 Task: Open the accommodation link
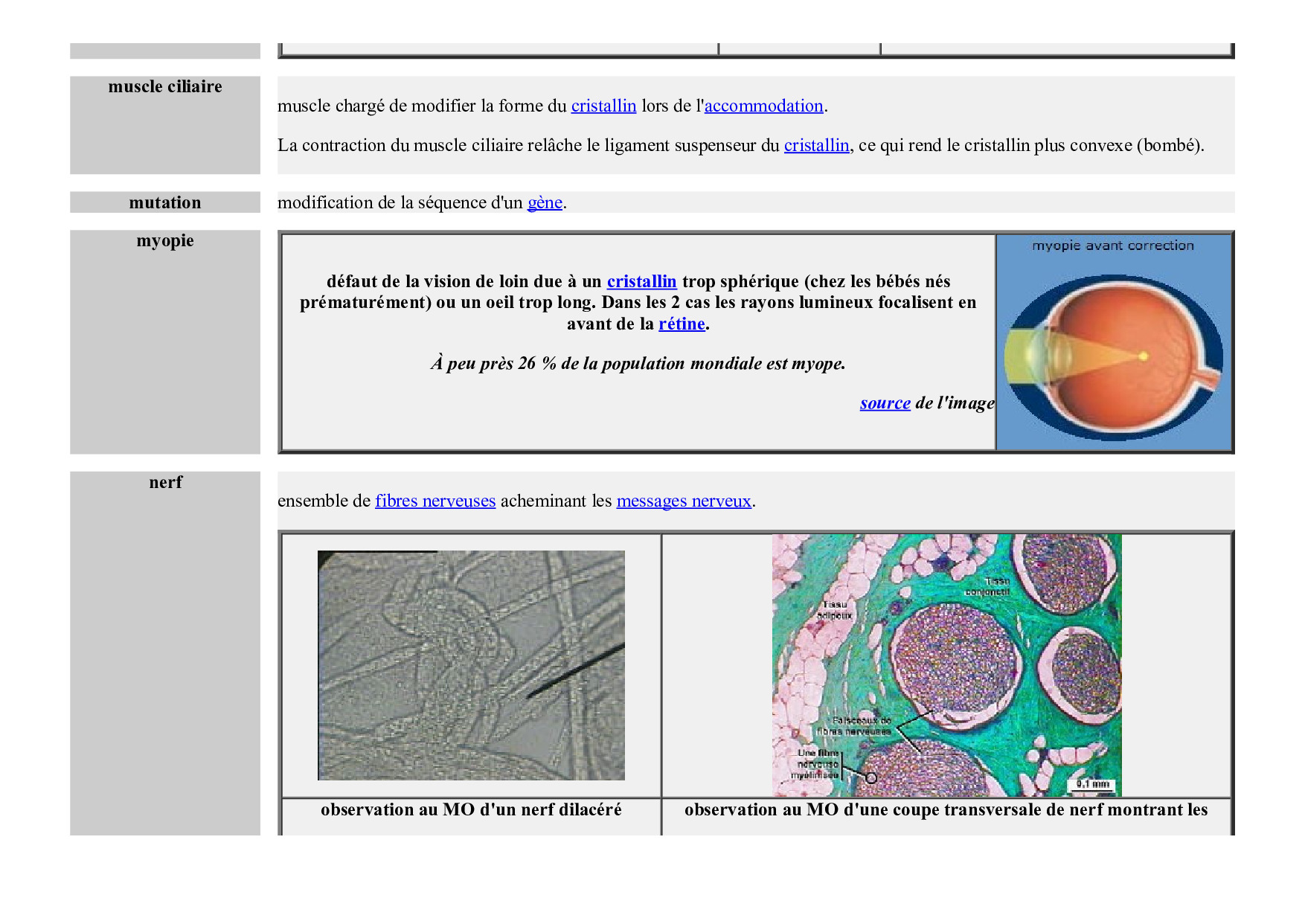(763, 106)
